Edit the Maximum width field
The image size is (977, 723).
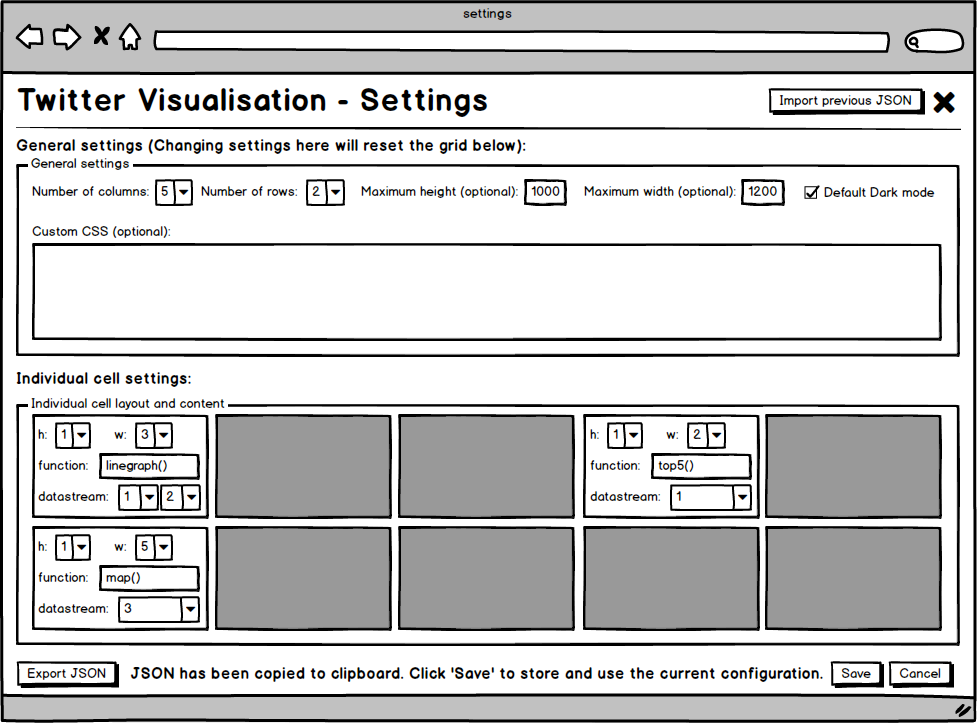click(x=763, y=192)
